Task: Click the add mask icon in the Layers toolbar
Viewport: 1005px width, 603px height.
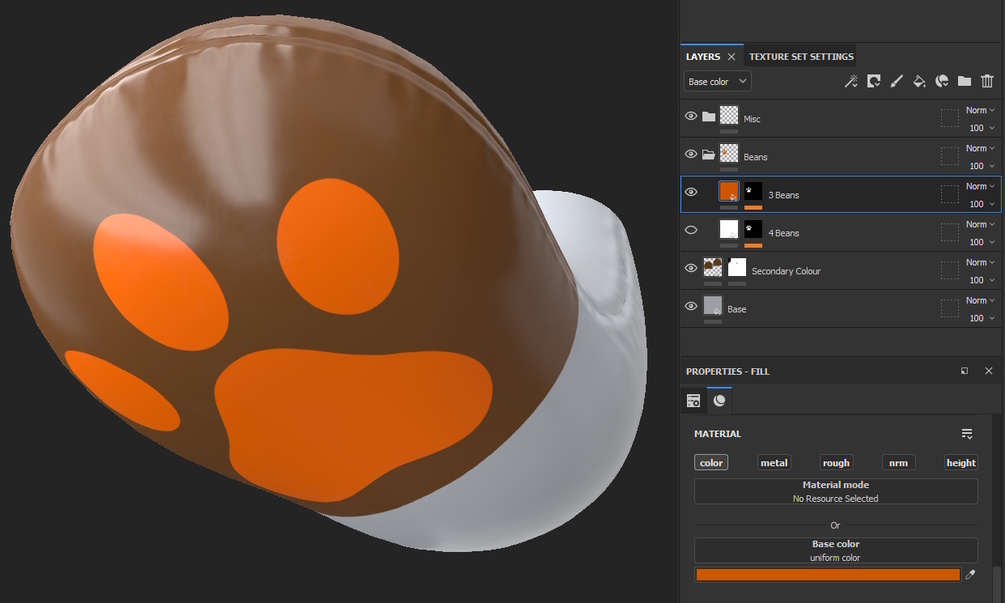Action: pos(874,81)
